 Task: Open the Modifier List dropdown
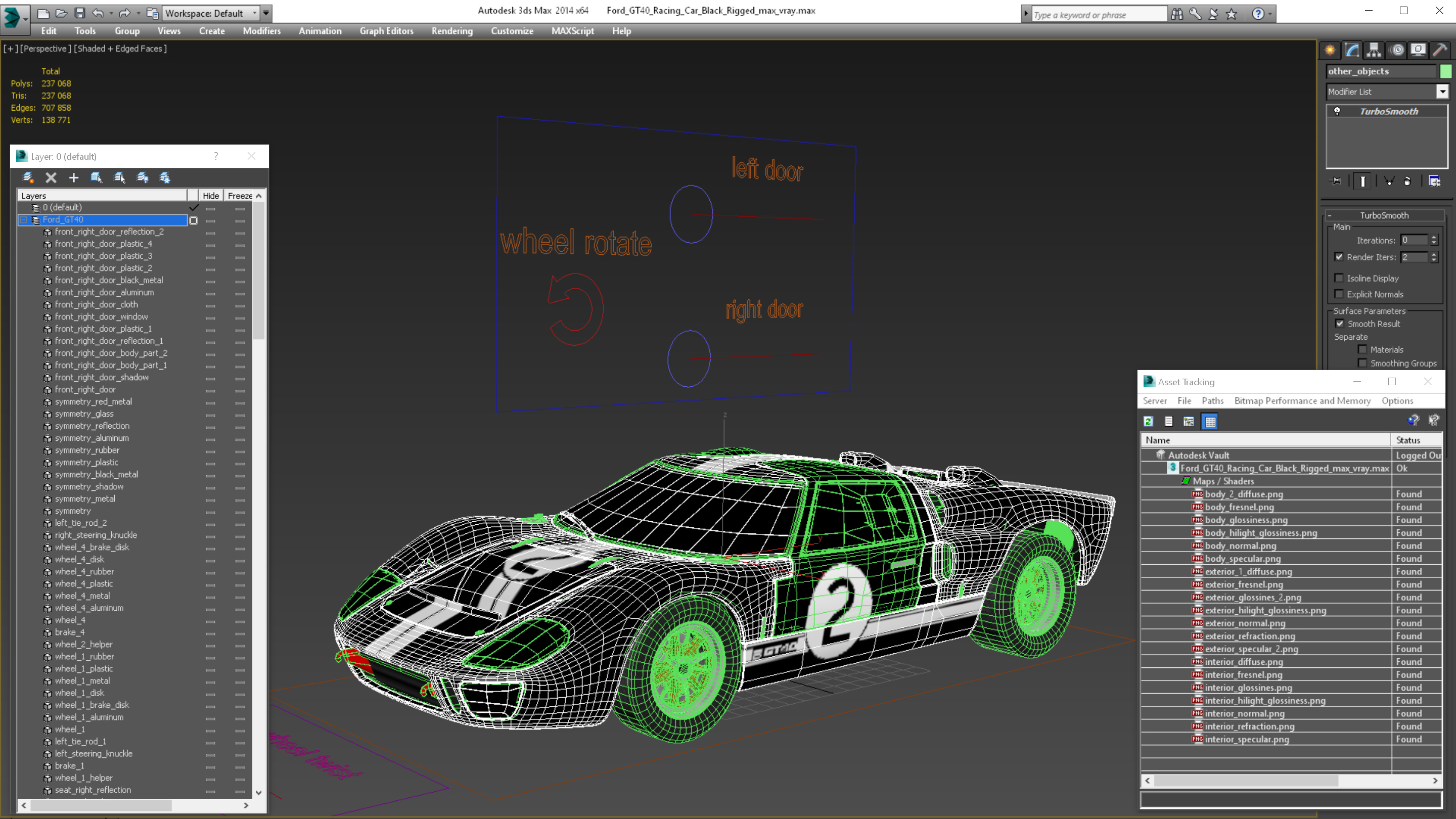point(1442,92)
